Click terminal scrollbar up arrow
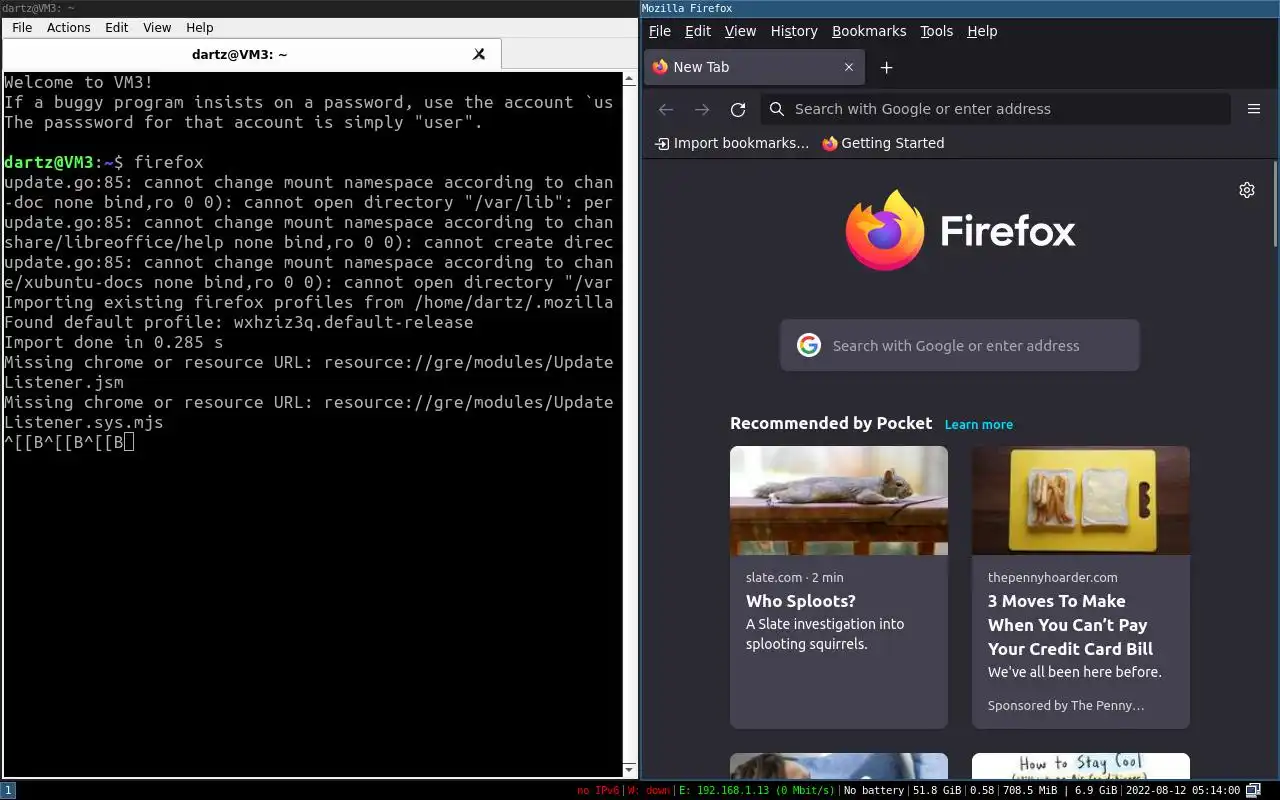The width and height of the screenshot is (1280, 800). 630,77
